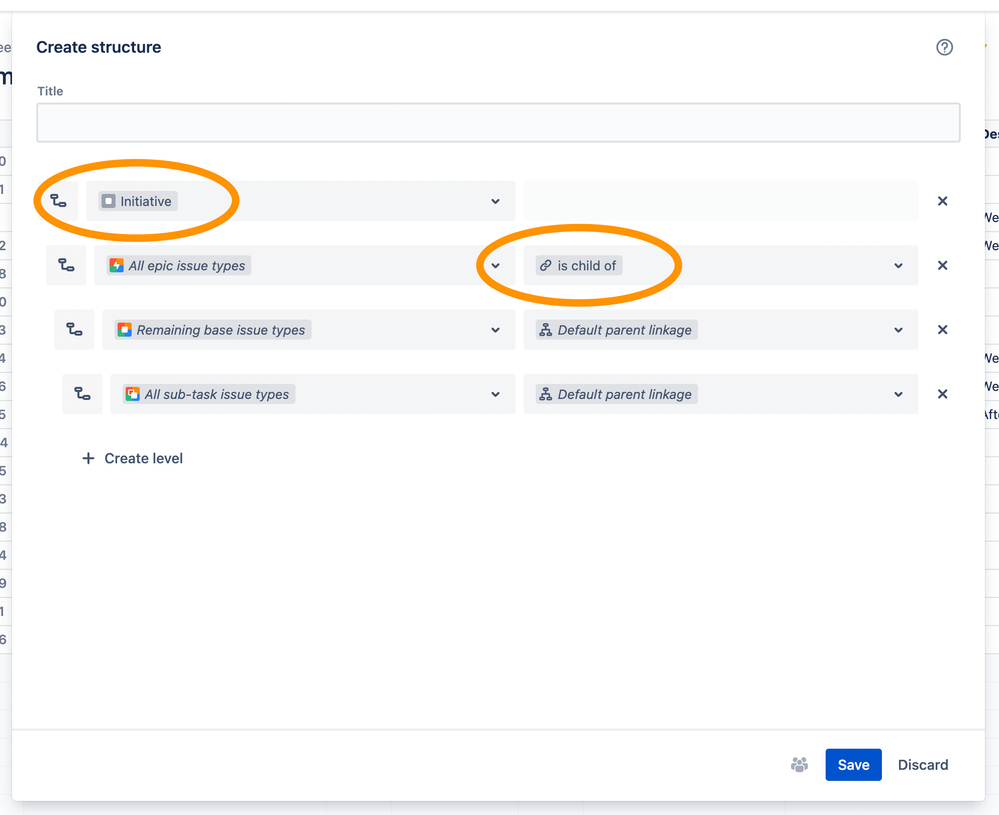The image size is (999, 815).
Task: Click the 'is child of' chip
Action: (x=579, y=266)
